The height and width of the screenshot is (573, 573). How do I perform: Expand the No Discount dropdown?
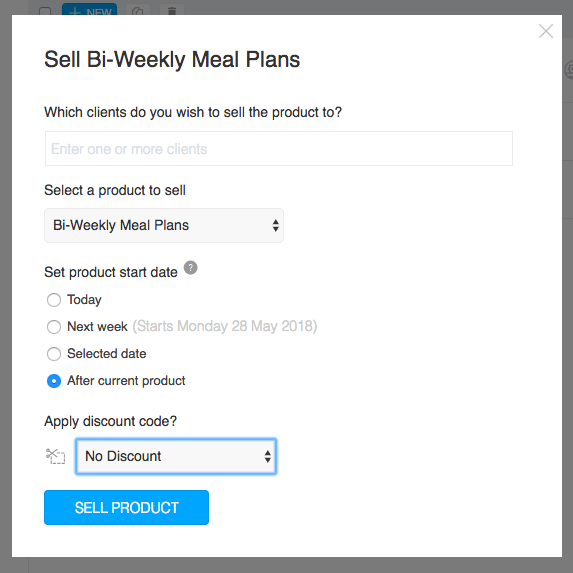[x=176, y=456]
